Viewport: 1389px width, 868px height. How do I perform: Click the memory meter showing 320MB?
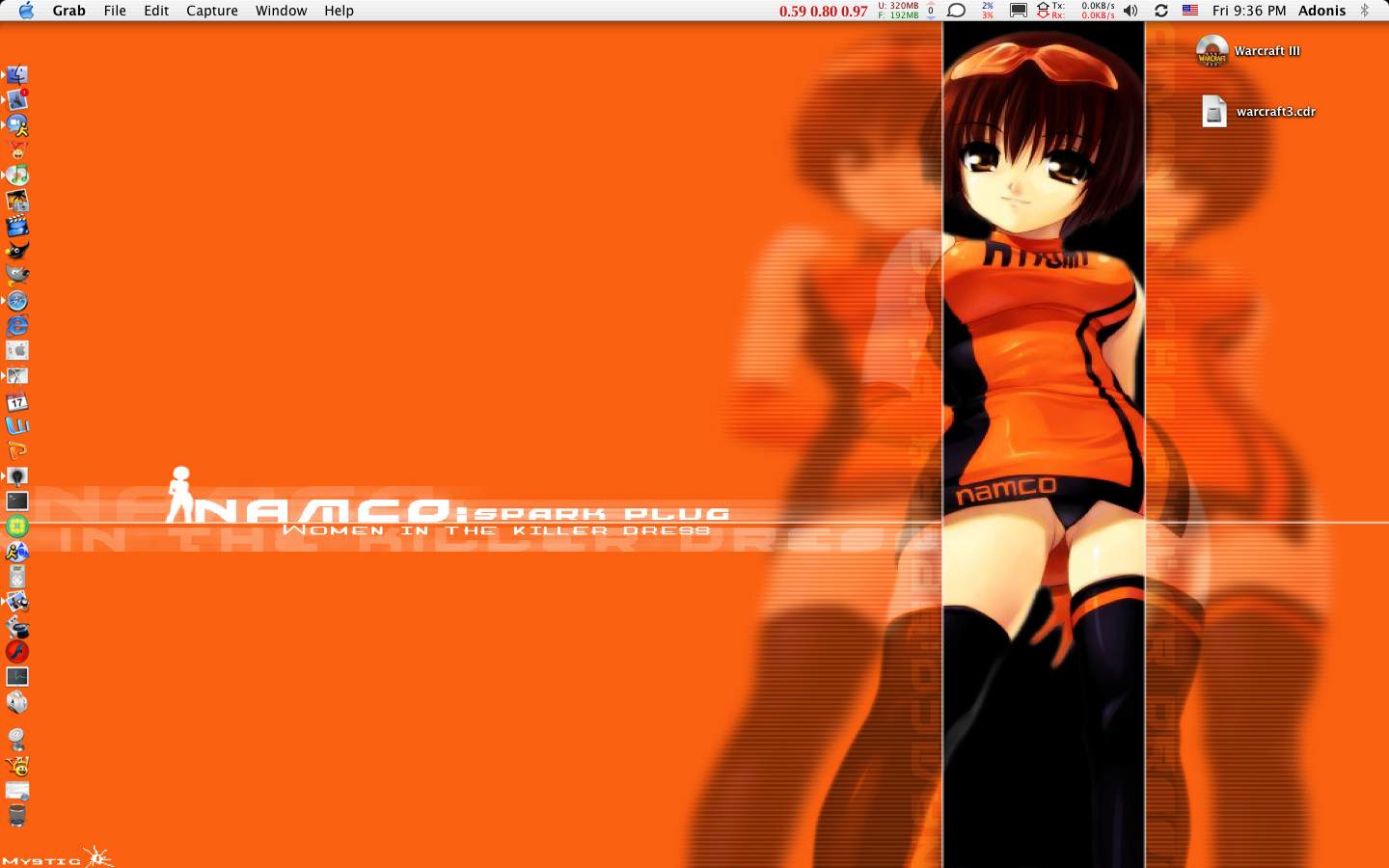point(899,11)
